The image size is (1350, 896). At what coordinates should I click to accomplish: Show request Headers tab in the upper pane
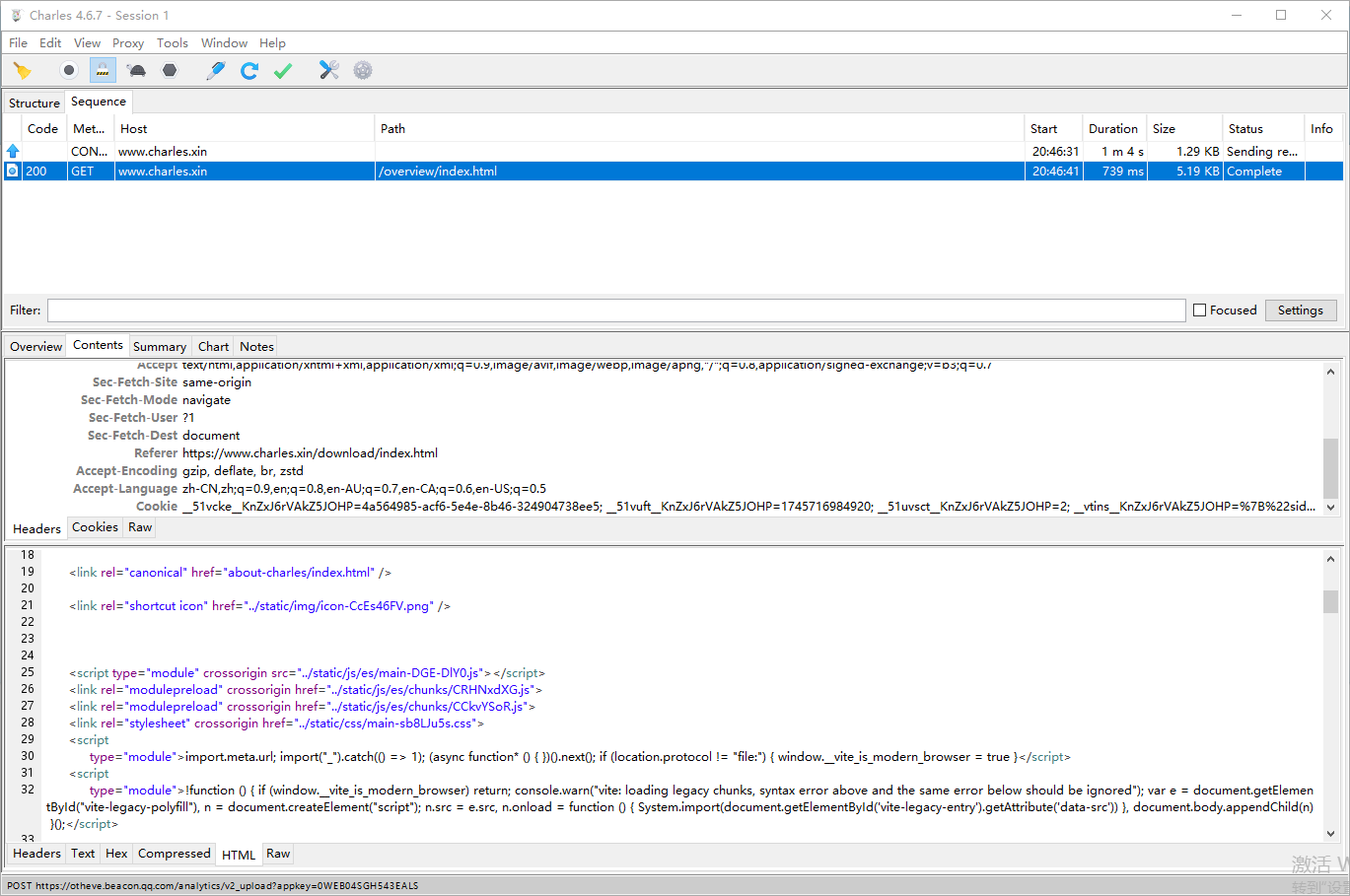[x=36, y=528]
